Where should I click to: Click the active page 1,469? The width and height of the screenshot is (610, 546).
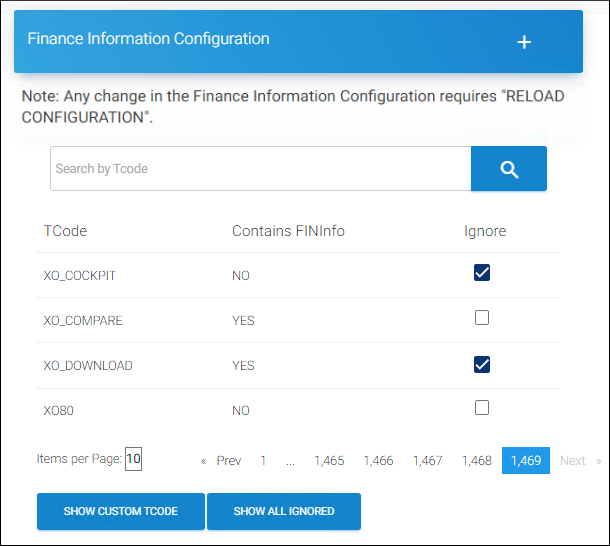(x=526, y=461)
